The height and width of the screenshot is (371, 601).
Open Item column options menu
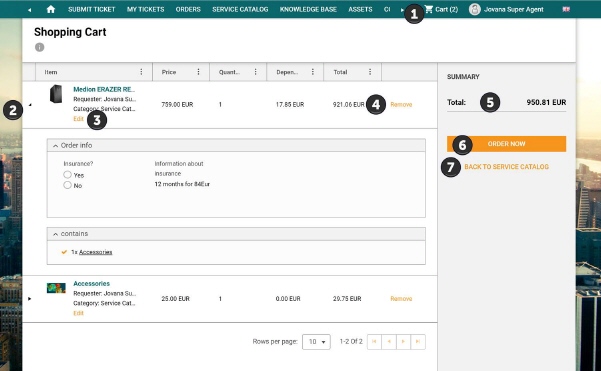[141, 72]
